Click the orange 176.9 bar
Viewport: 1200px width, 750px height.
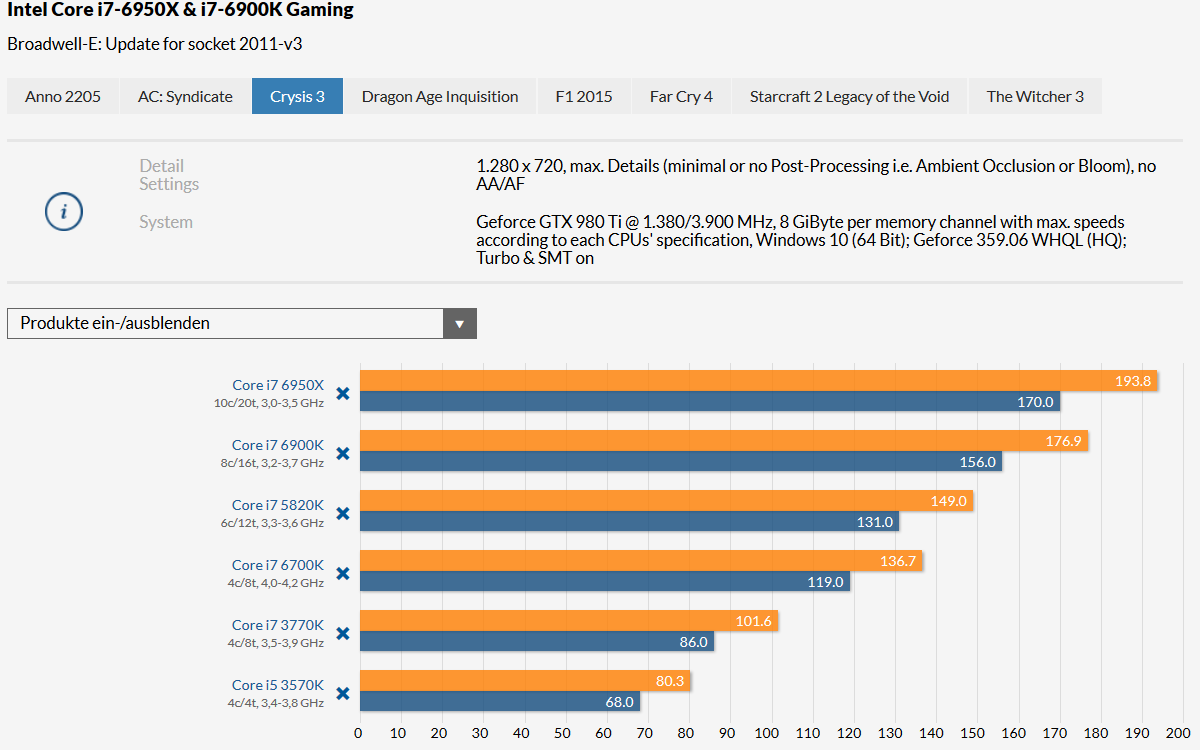(724, 441)
